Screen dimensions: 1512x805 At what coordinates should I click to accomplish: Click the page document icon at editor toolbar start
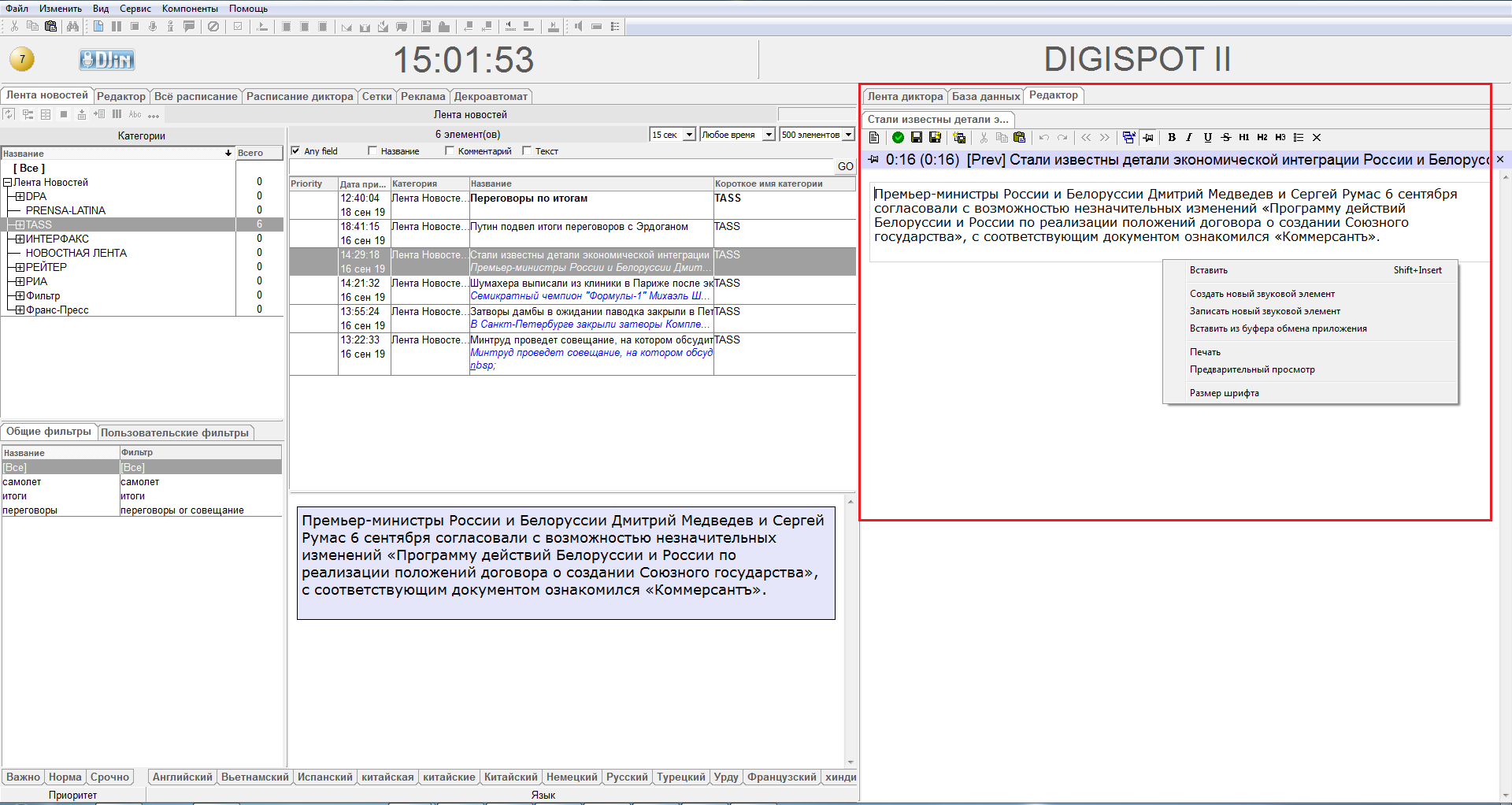tap(874, 137)
